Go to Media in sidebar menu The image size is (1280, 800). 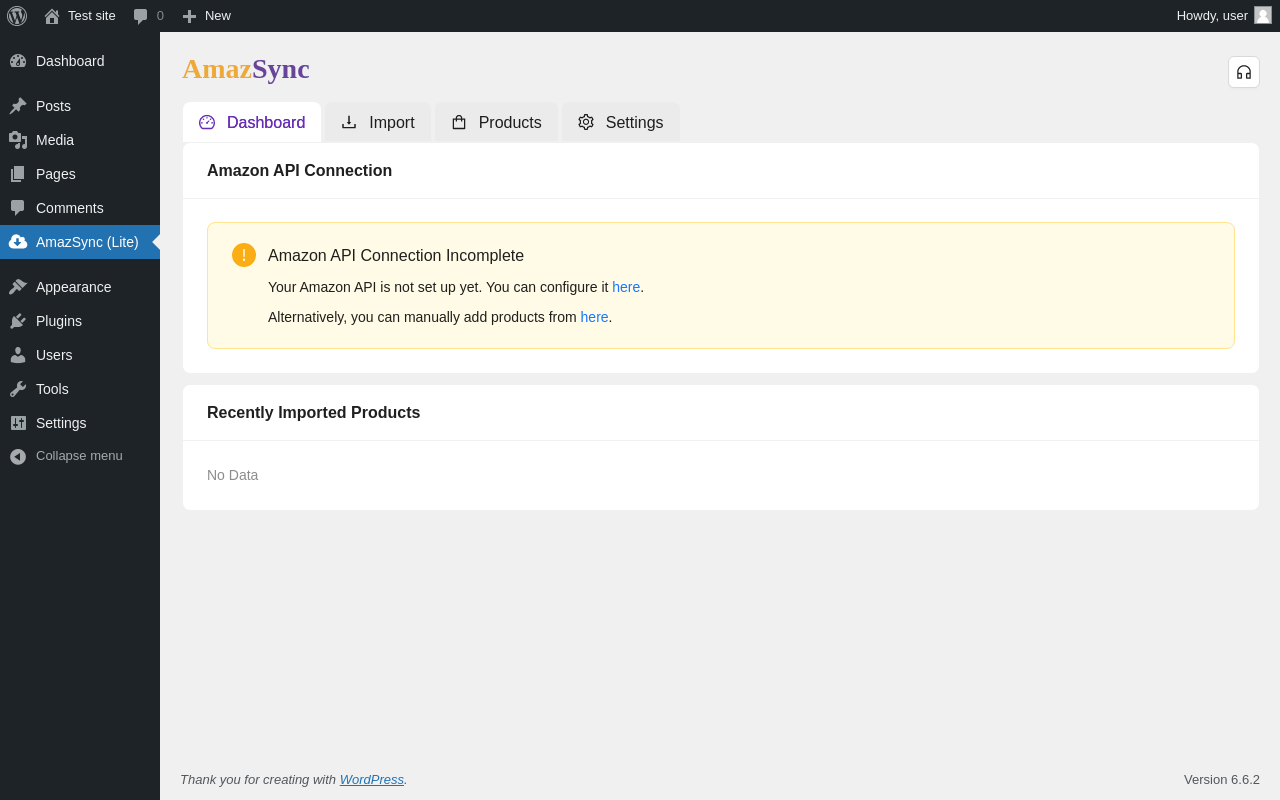[x=55, y=140]
